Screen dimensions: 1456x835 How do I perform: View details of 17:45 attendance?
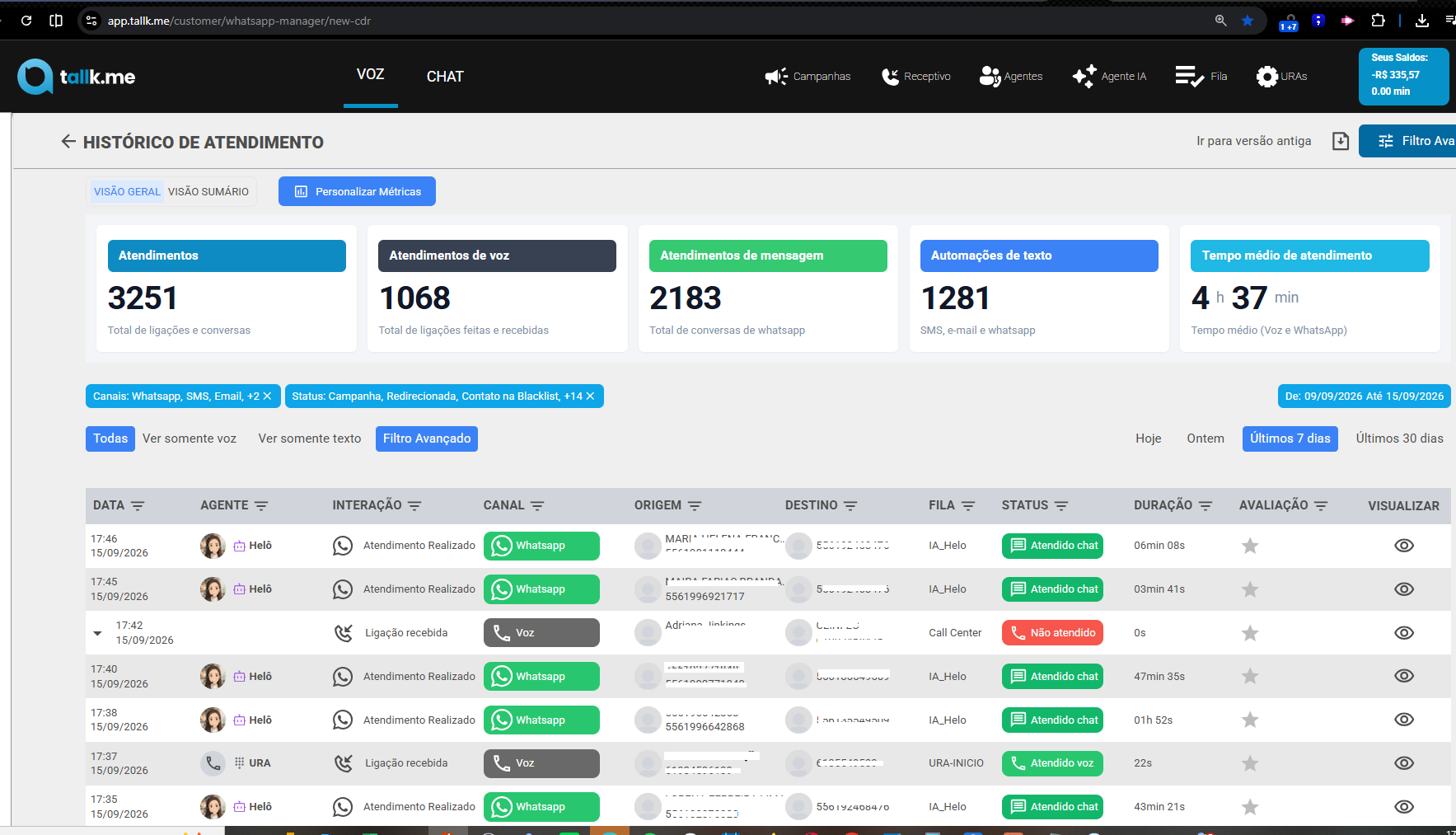tap(1404, 589)
